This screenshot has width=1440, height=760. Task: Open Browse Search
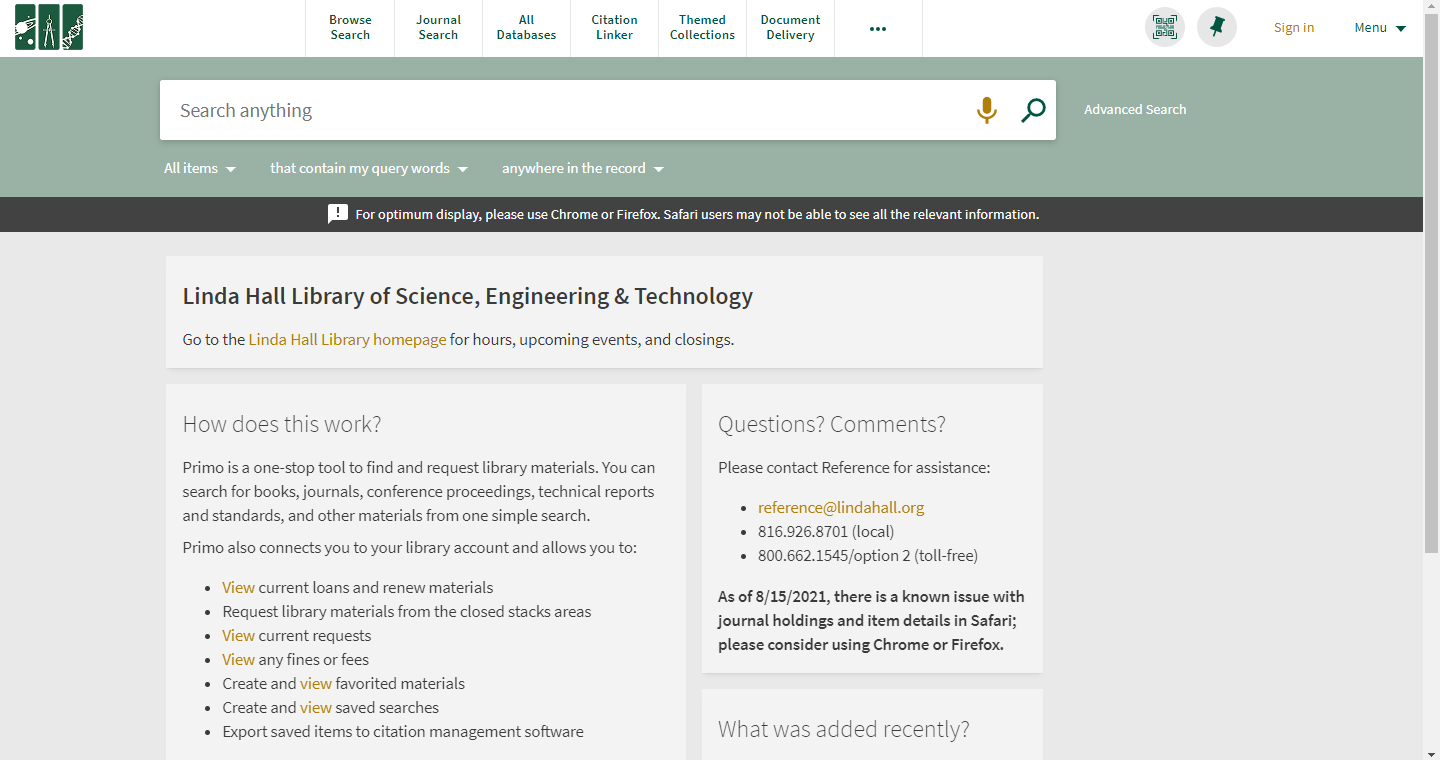click(350, 28)
